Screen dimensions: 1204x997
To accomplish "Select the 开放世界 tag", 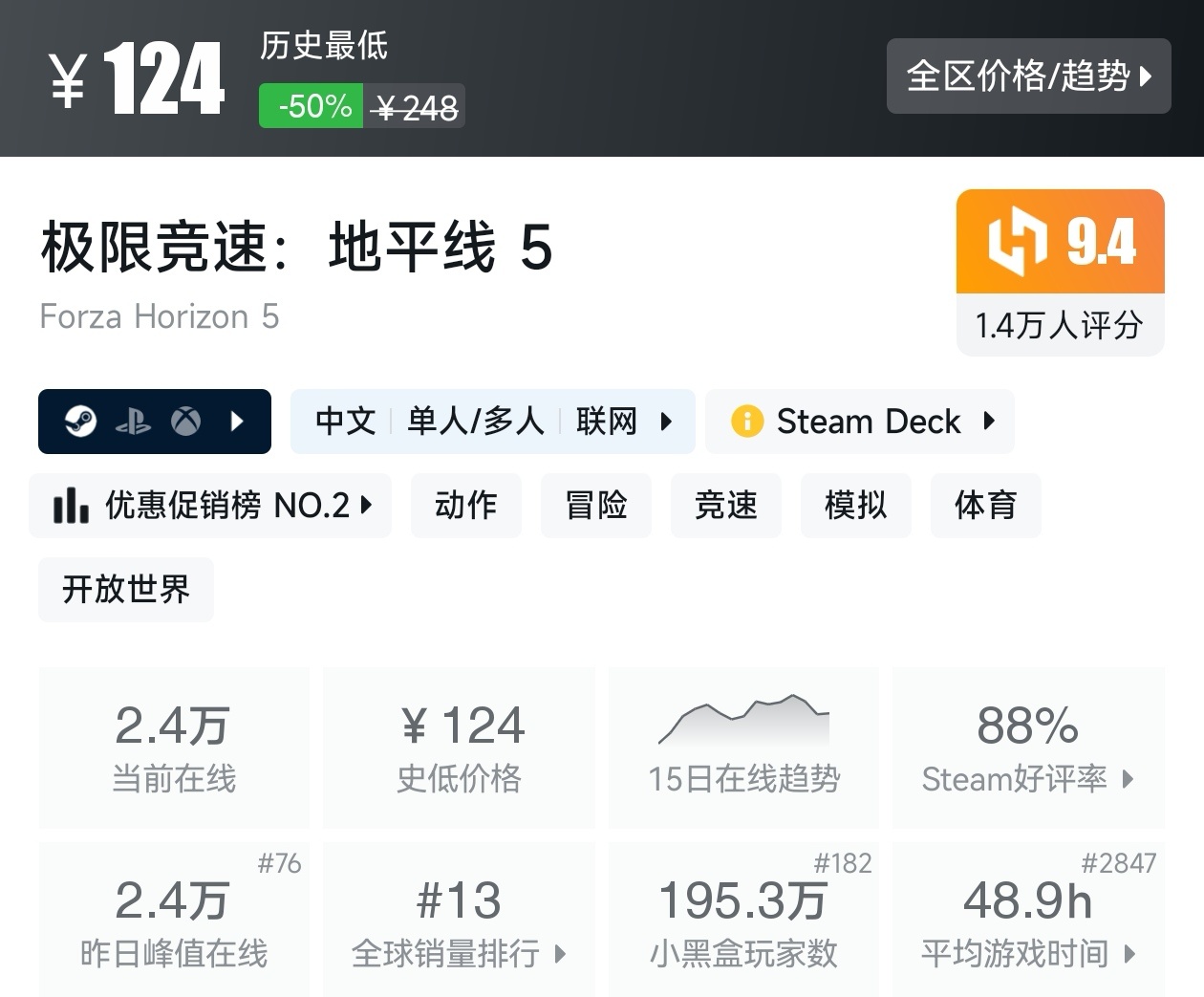I will (126, 589).
